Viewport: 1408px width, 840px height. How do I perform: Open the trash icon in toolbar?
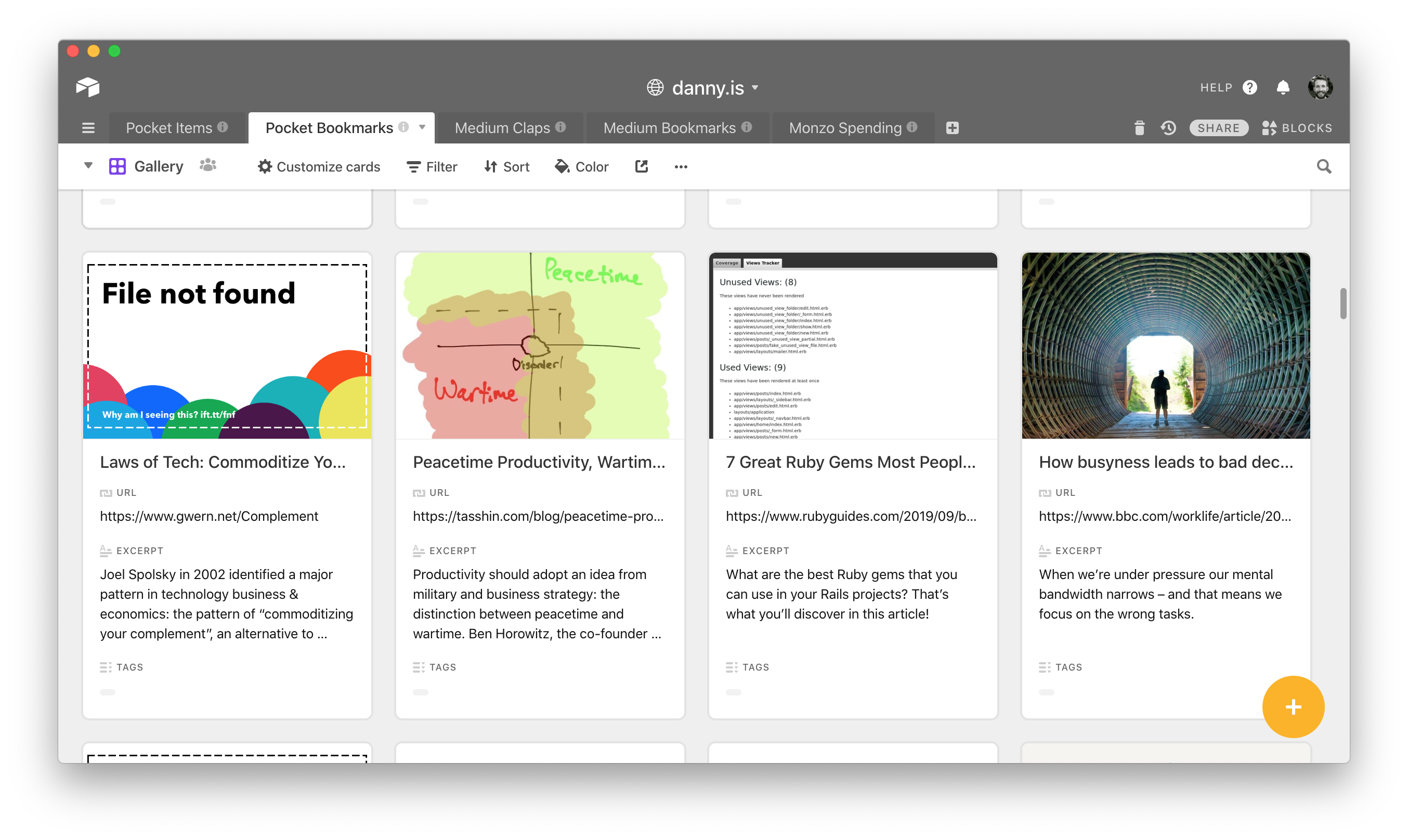pos(1139,128)
